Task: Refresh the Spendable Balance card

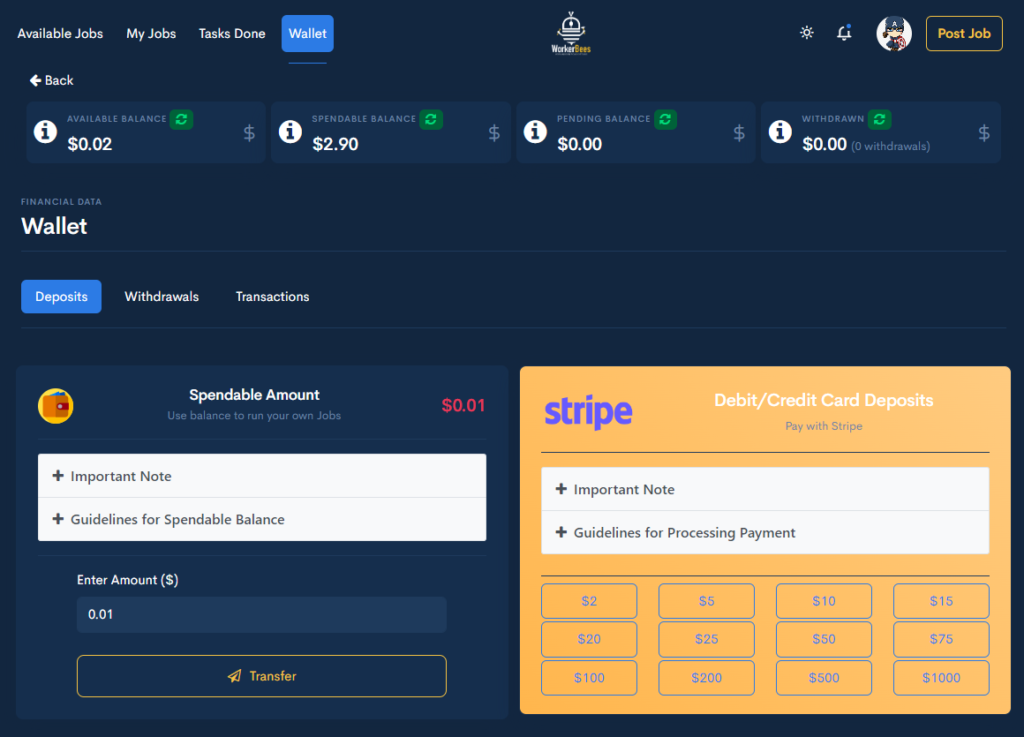Action: pos(430,119)
